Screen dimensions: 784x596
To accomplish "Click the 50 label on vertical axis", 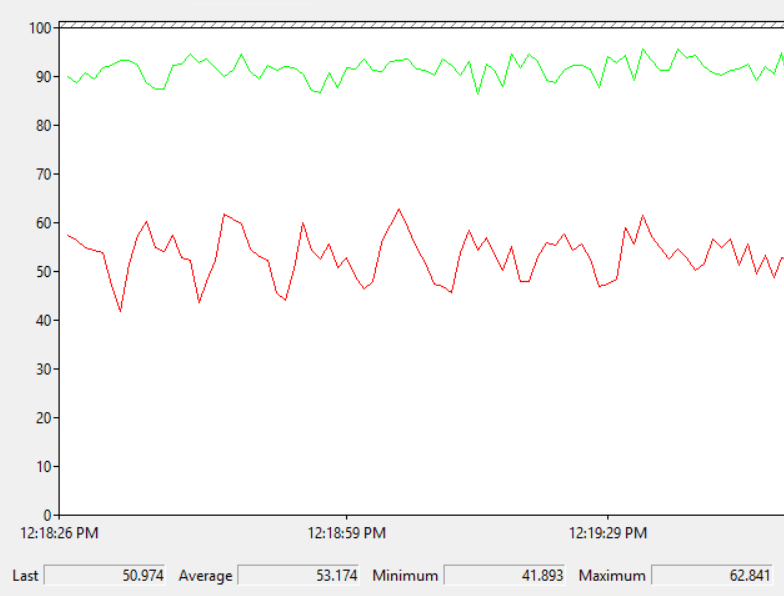I will coord(44,272).
